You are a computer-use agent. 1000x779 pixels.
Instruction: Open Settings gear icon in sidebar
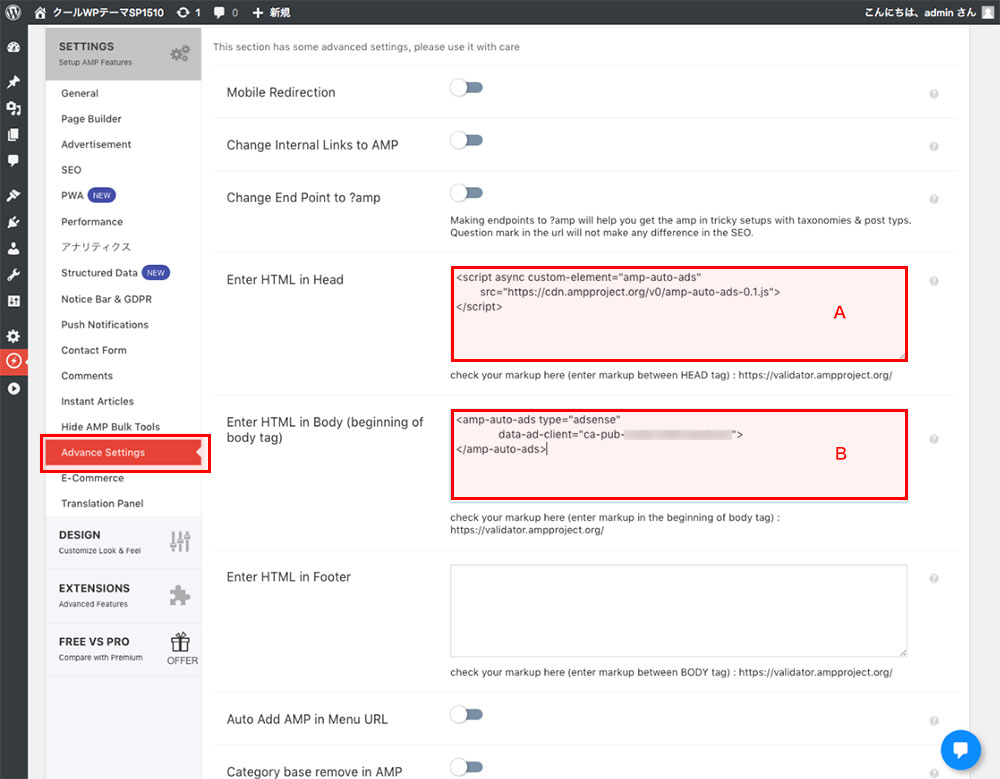coord(13,336)
